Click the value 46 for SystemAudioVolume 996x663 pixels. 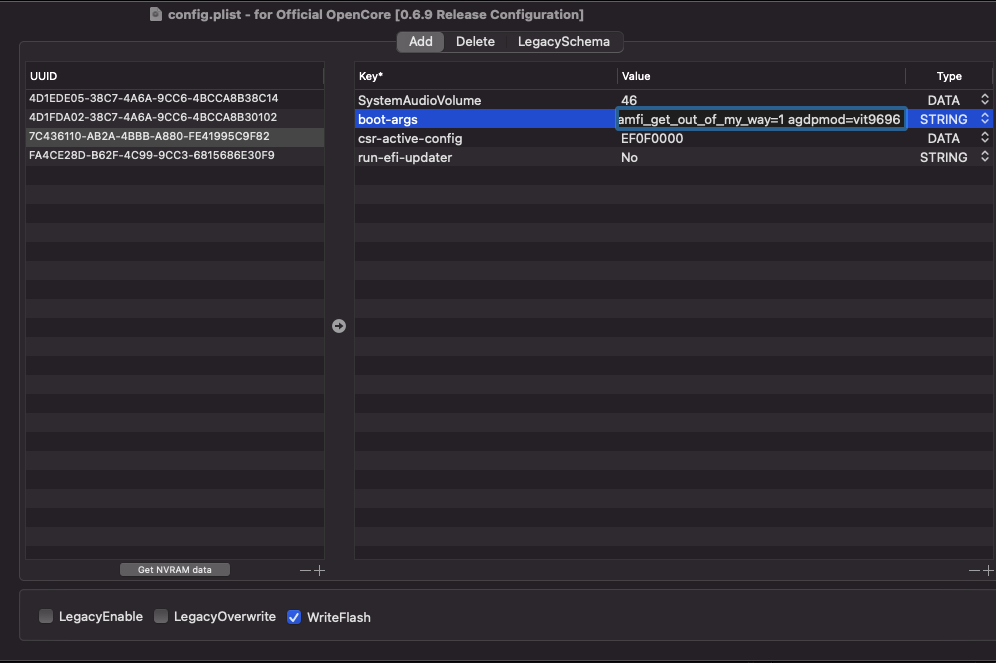[629, 100]
